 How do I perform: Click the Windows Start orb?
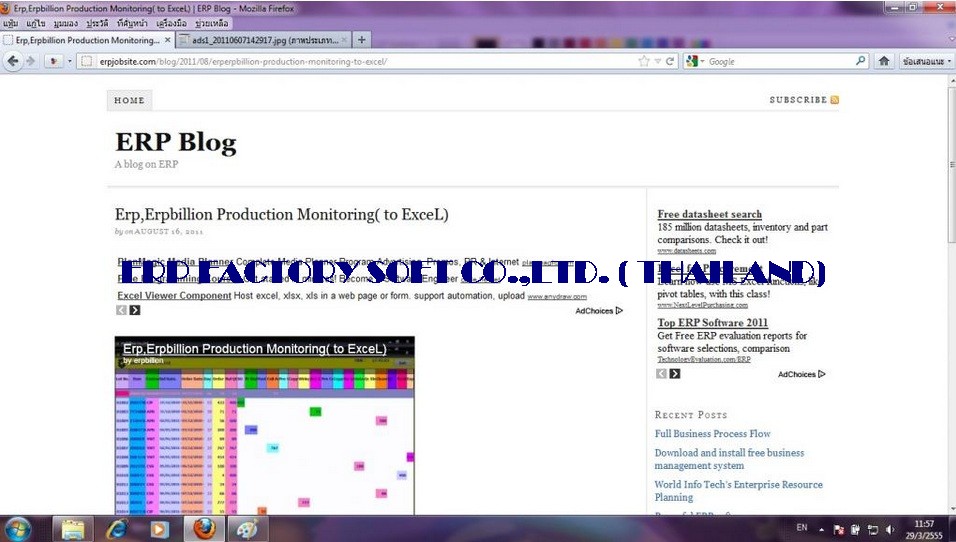pos(19,527)
